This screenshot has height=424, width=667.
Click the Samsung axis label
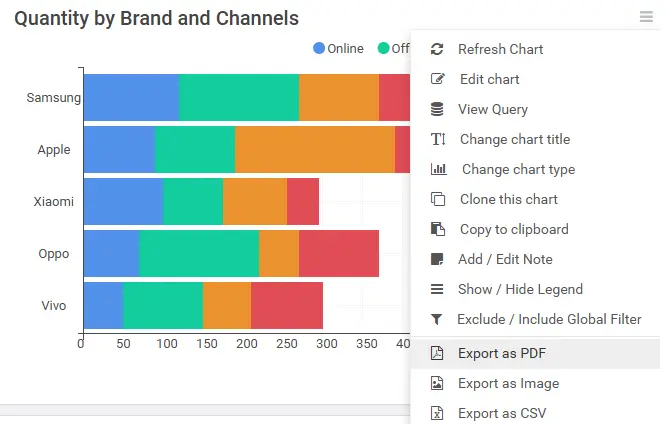tap(54, 98)
